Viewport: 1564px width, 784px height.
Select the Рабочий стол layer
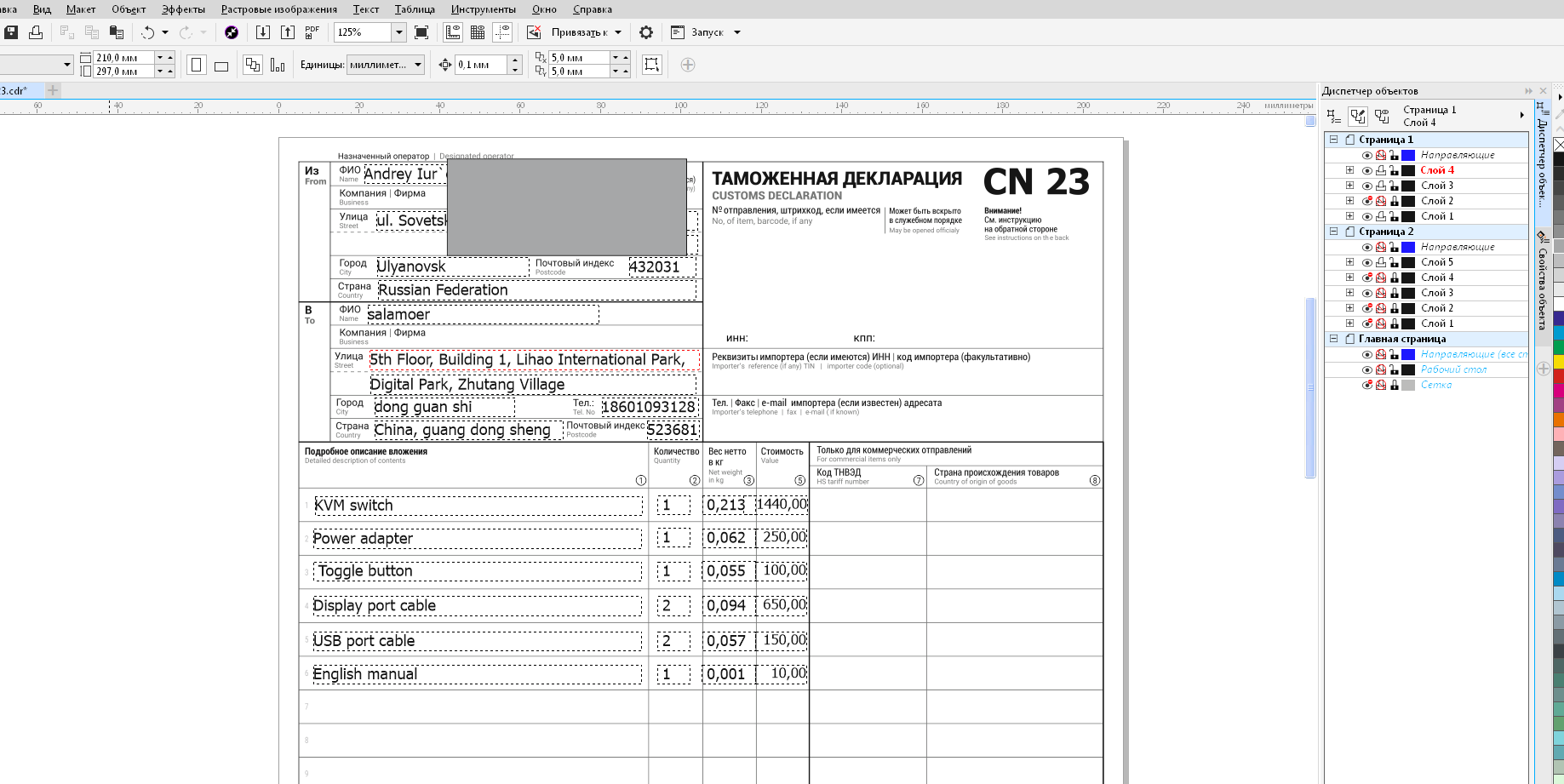pos(1453,369)
